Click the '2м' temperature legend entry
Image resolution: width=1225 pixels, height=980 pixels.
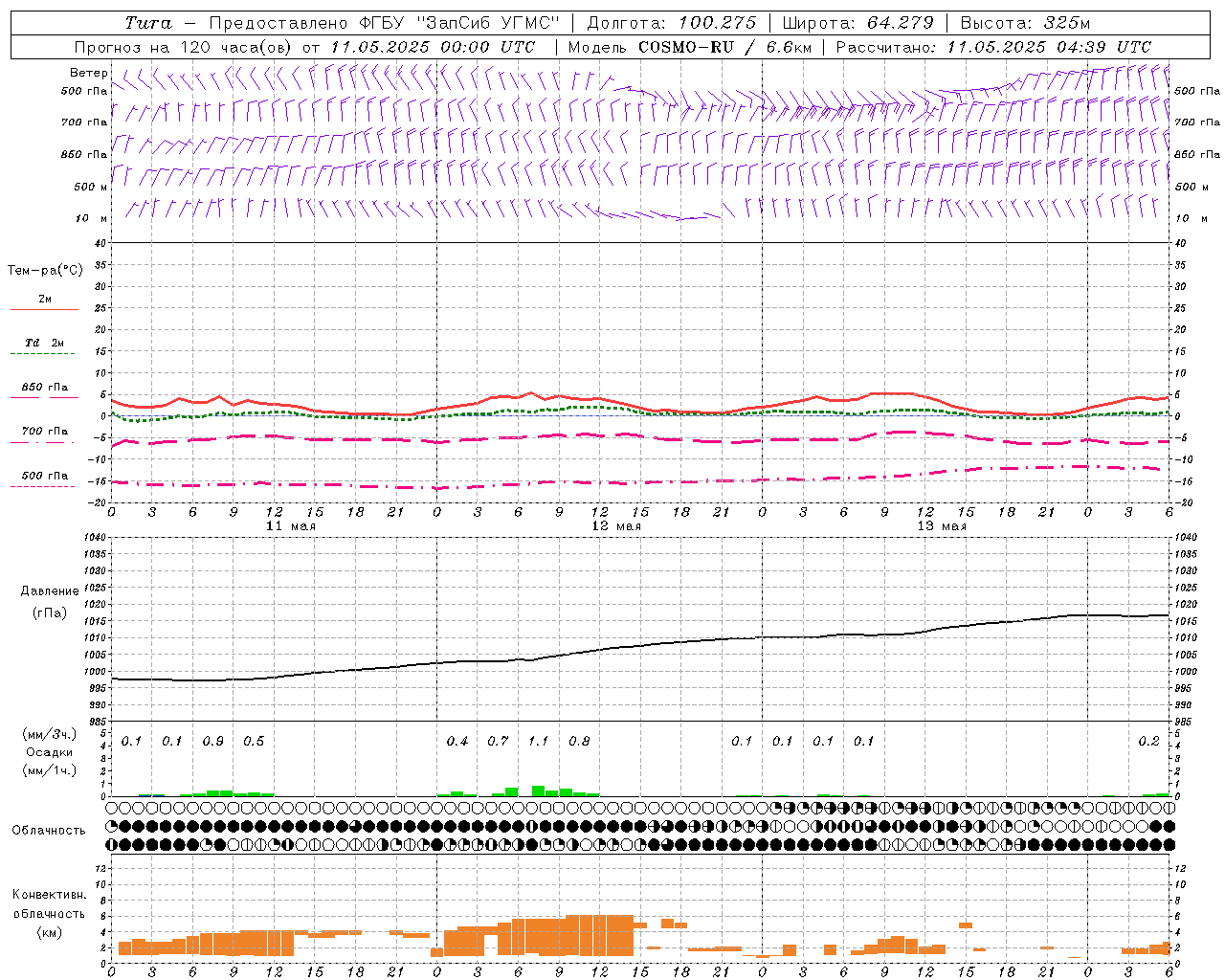click(45, 299)
